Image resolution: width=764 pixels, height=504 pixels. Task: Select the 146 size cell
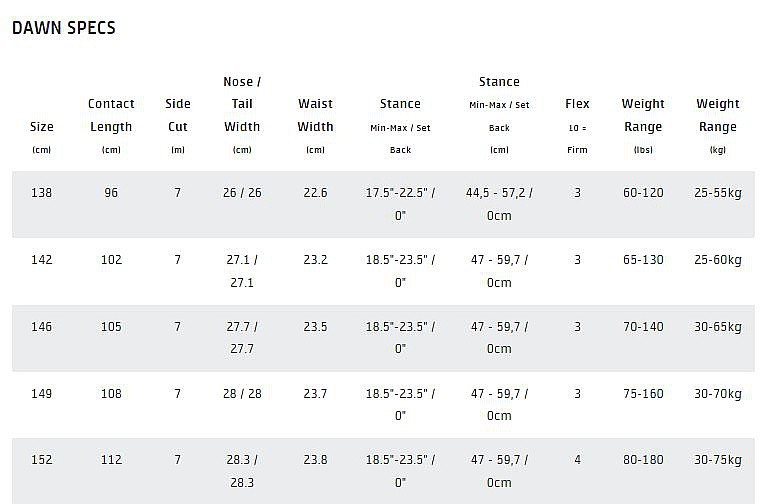(42, 327)
